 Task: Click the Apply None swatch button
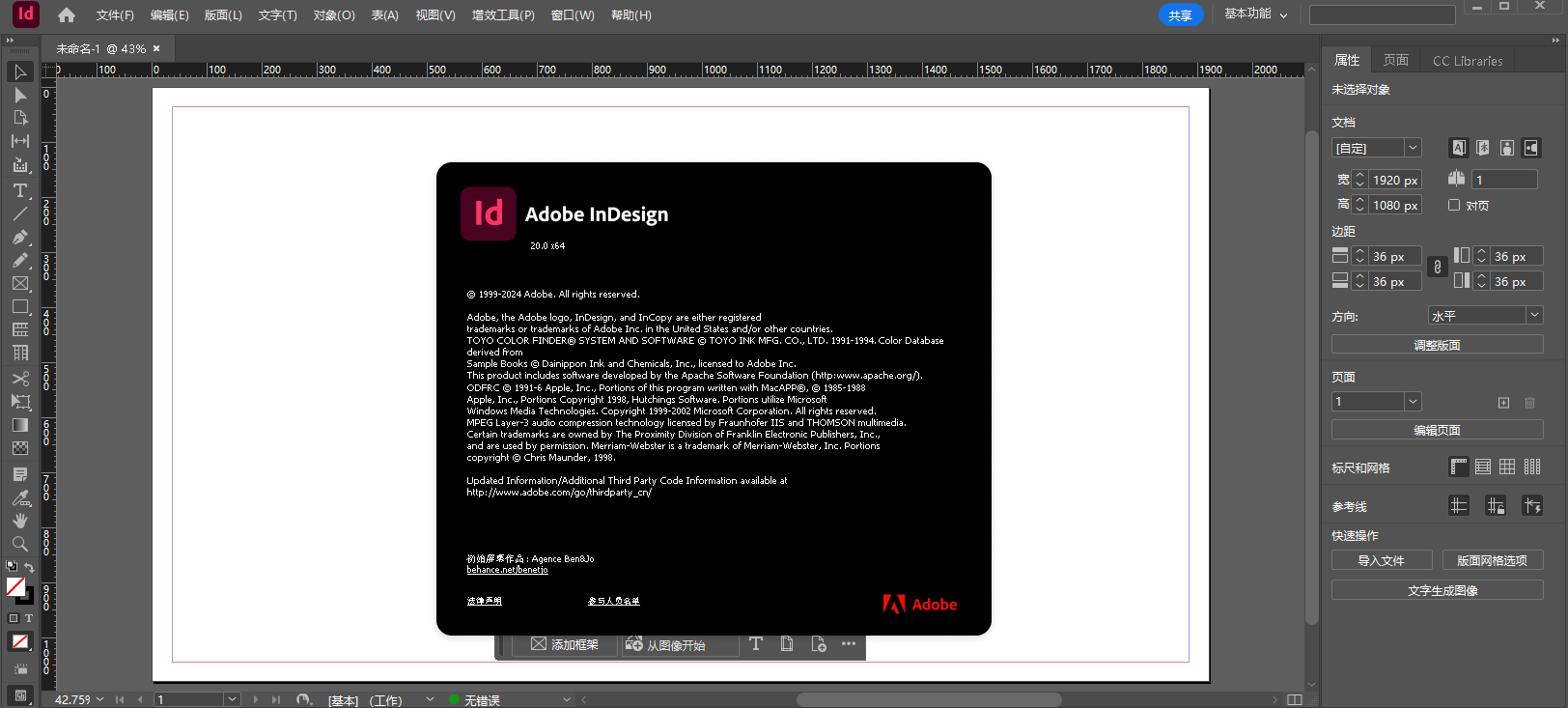20,641
